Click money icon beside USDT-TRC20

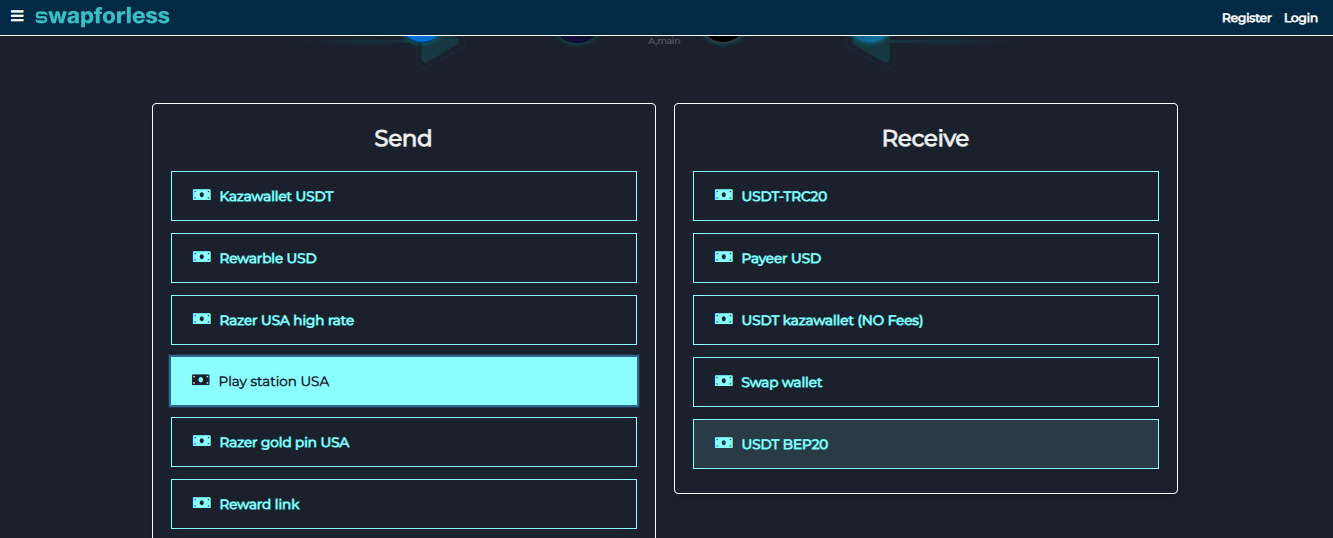click(x=724, y=196)
